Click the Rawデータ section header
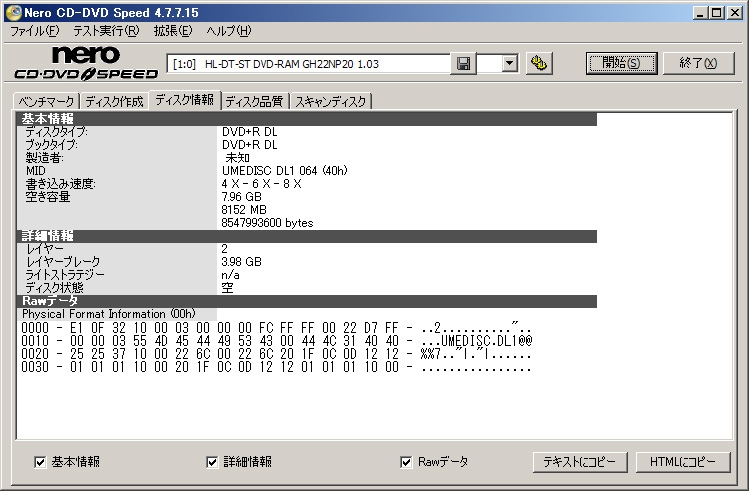The image size is (749, 491). coord(307,301)
